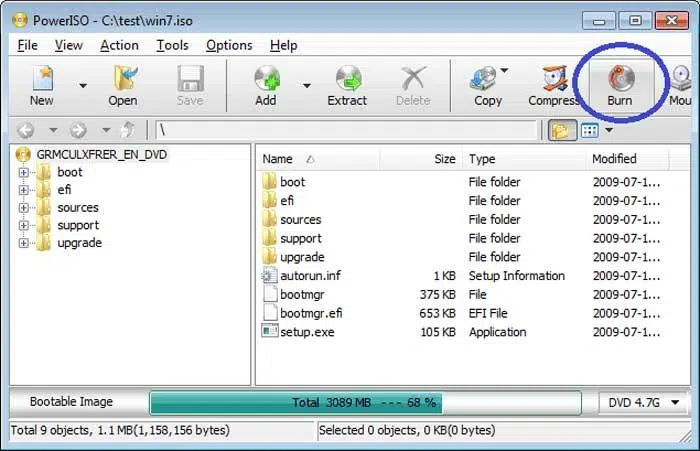Open the view mode dropdown arrow
The image size is (700, 451).
tap(609, 130)
